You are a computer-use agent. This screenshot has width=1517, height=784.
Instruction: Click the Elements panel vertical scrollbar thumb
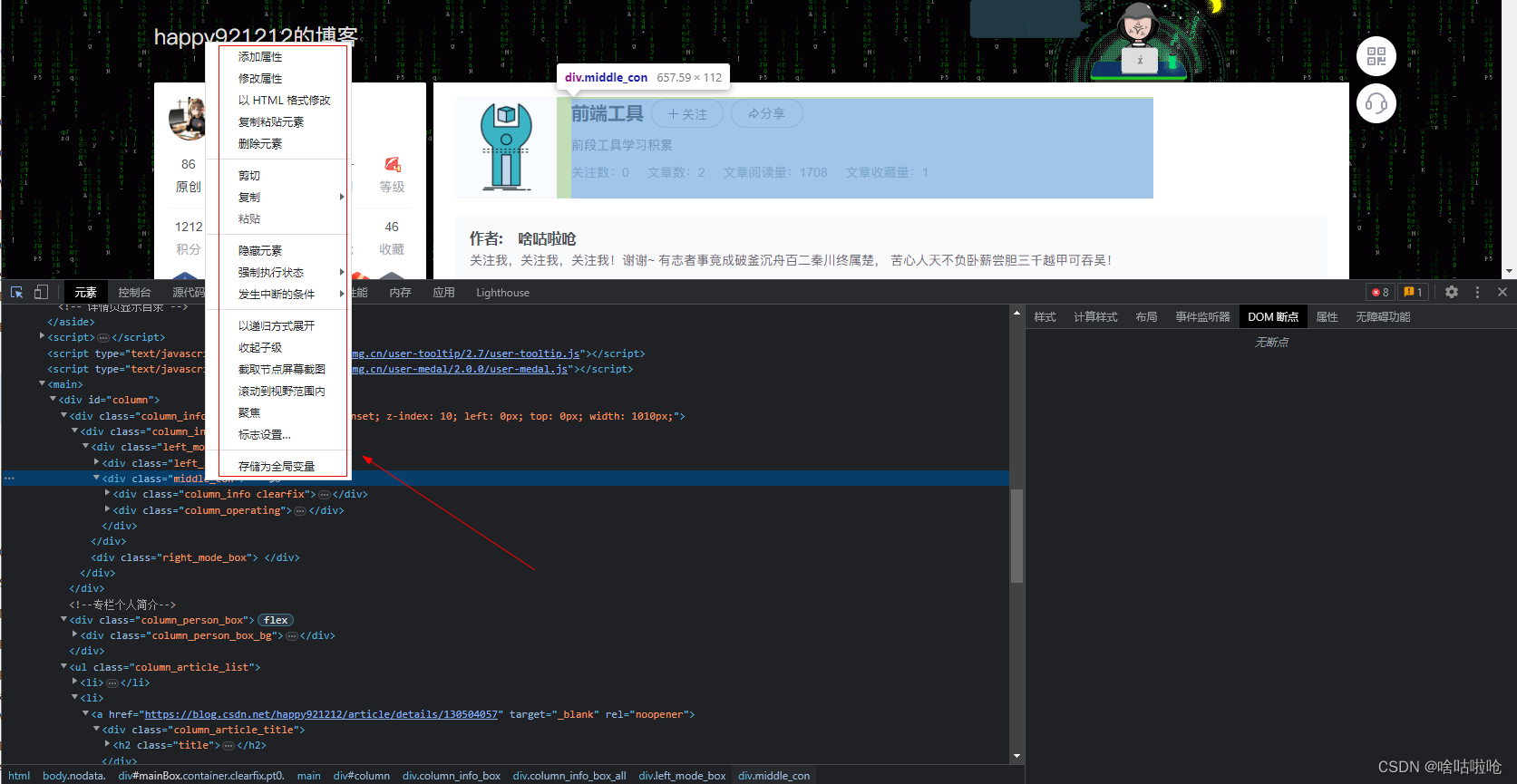point(1016,536)
